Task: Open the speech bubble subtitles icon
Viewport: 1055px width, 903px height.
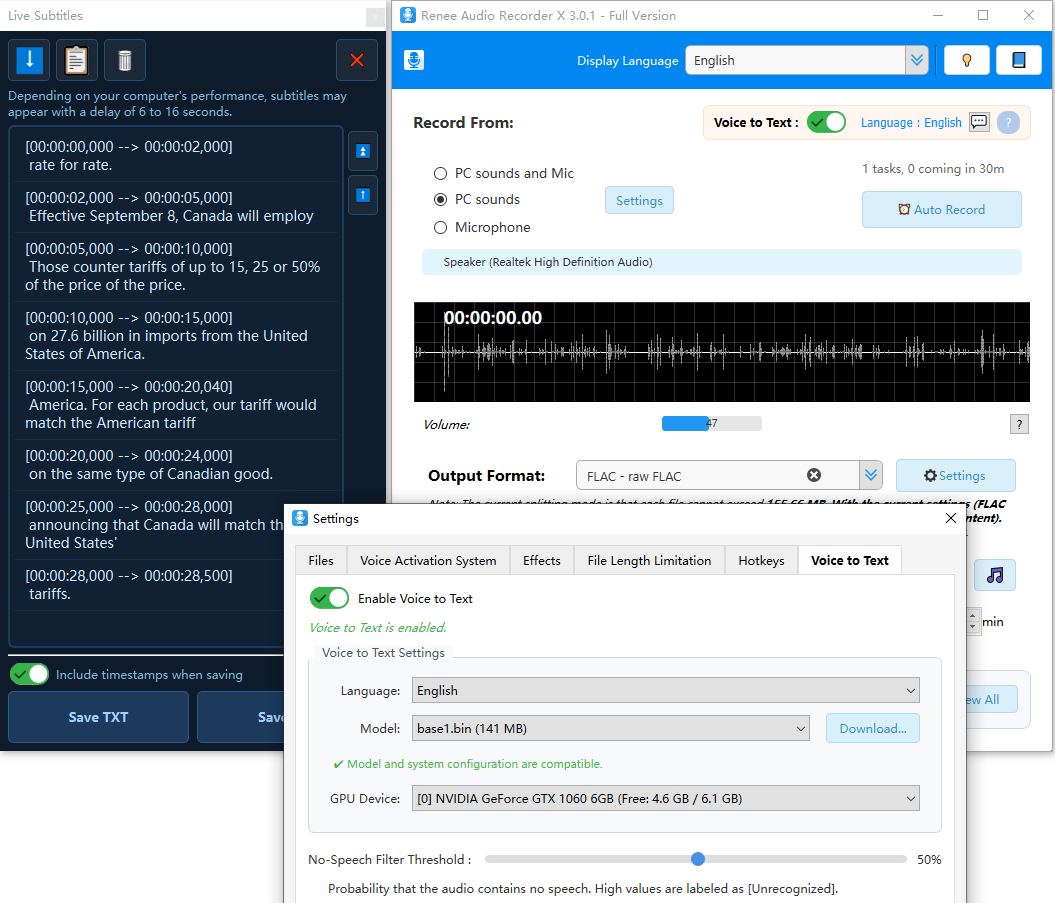Action: (x=979, y=122)
